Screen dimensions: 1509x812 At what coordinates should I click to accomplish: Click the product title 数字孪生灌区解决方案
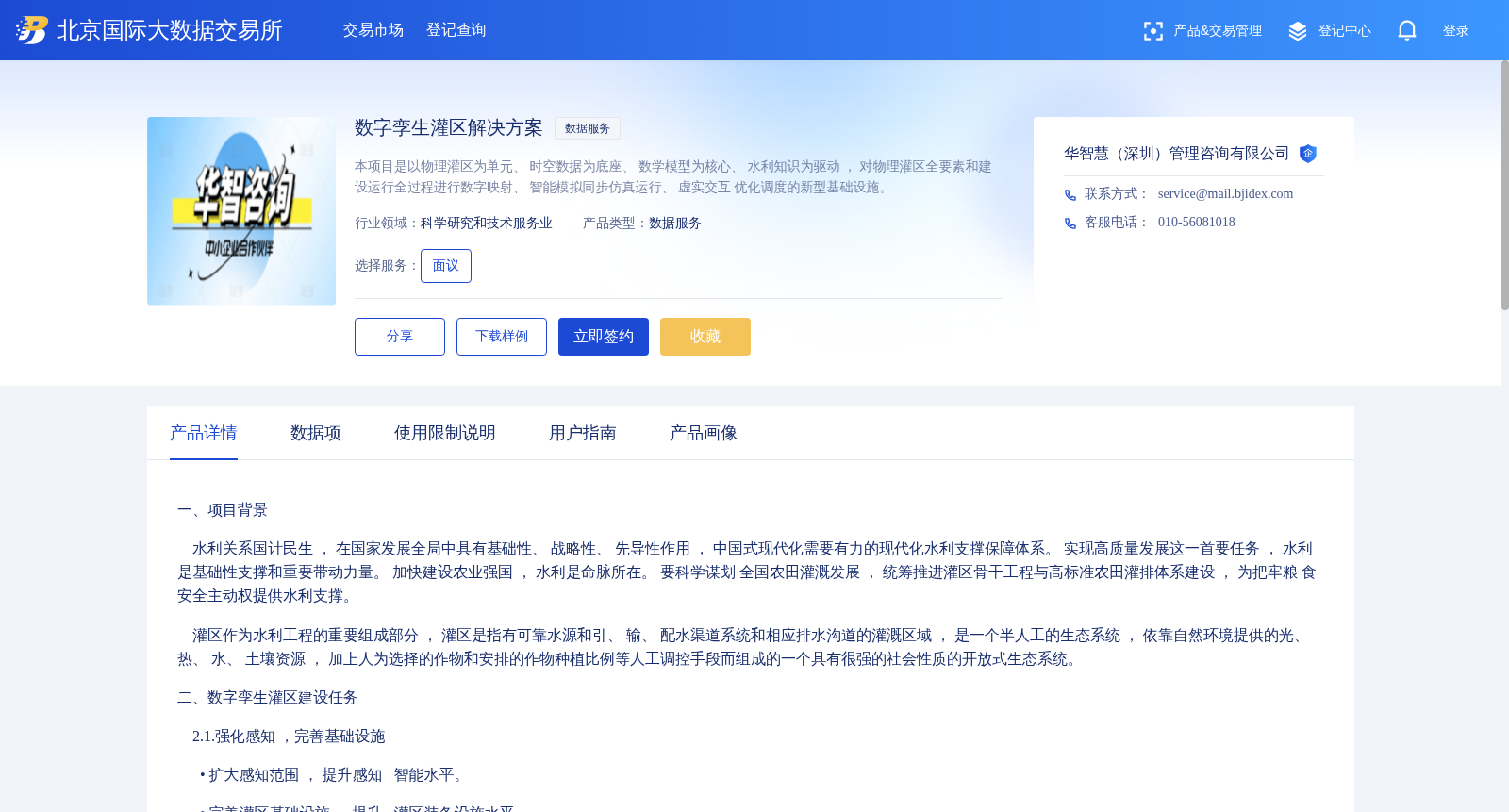pyautogui.click(x=449, y=128)
